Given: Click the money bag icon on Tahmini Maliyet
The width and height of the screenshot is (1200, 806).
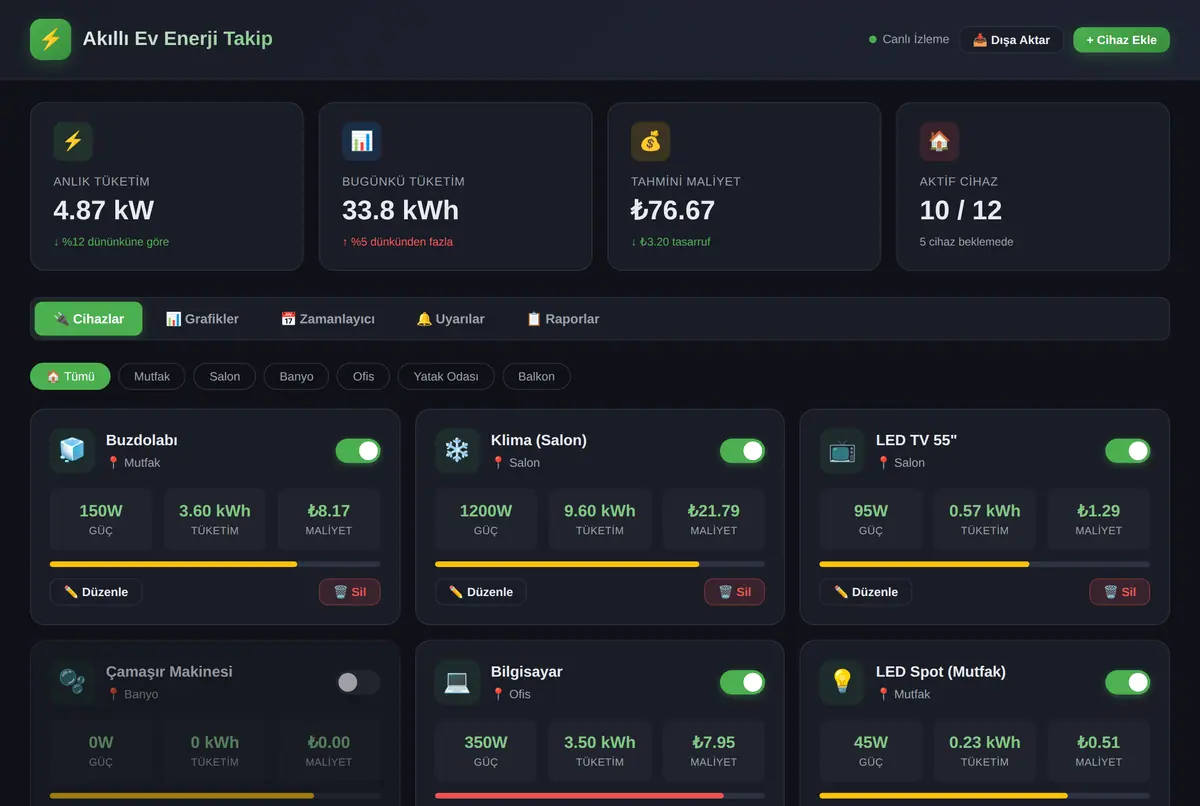Looking at the screenshot, I should click(x=650, y=142).
